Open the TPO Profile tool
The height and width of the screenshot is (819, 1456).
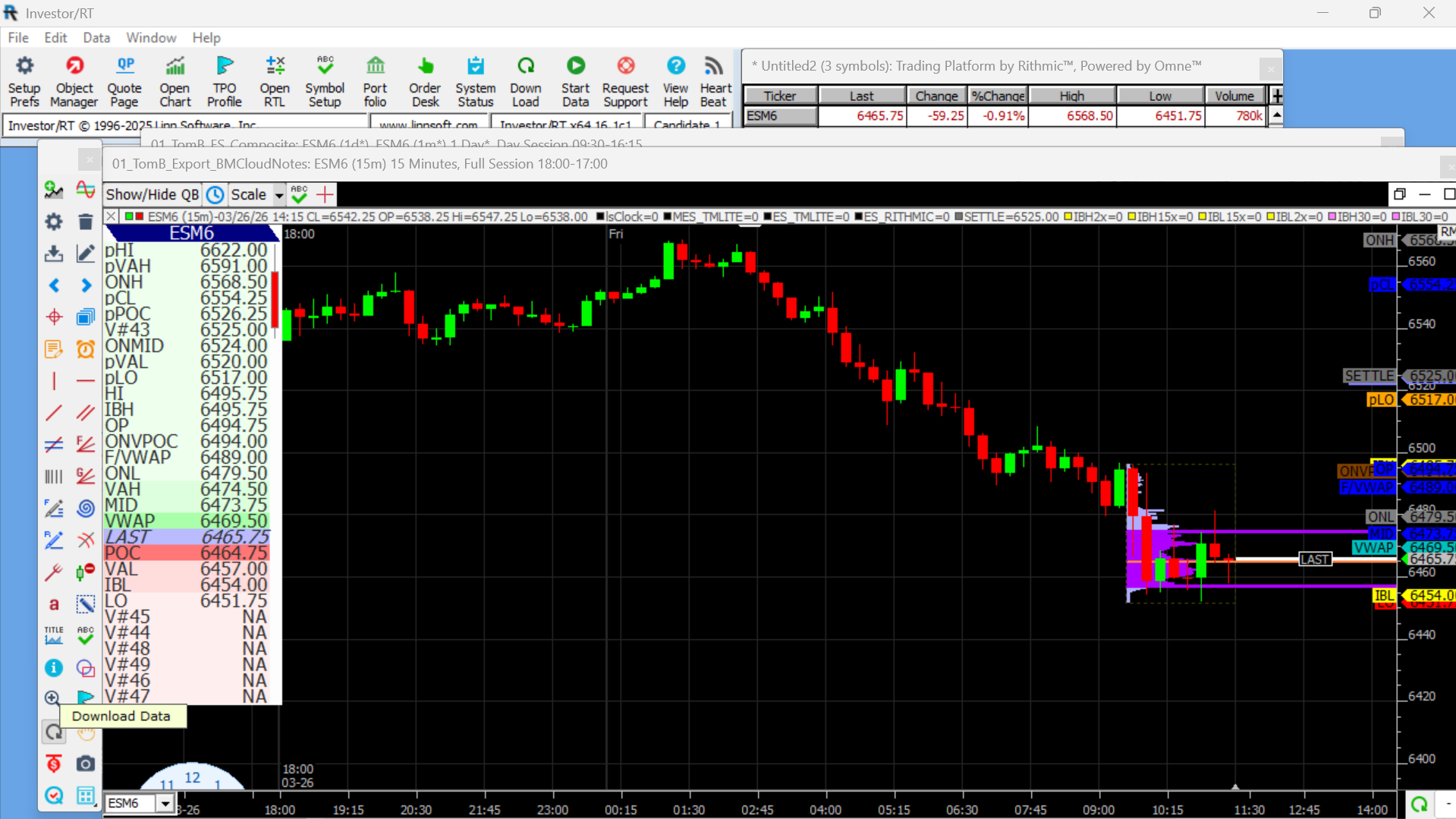(224, 80)
